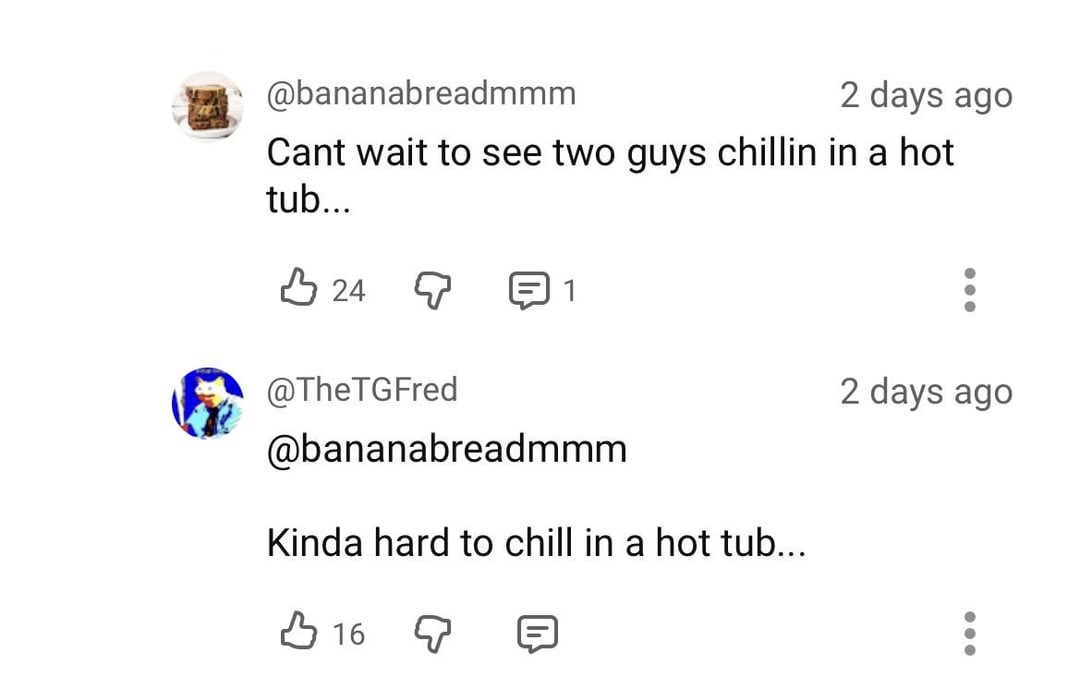Visit the @bananabreadmmm channel from the first comment's username

tap(420, 94)
